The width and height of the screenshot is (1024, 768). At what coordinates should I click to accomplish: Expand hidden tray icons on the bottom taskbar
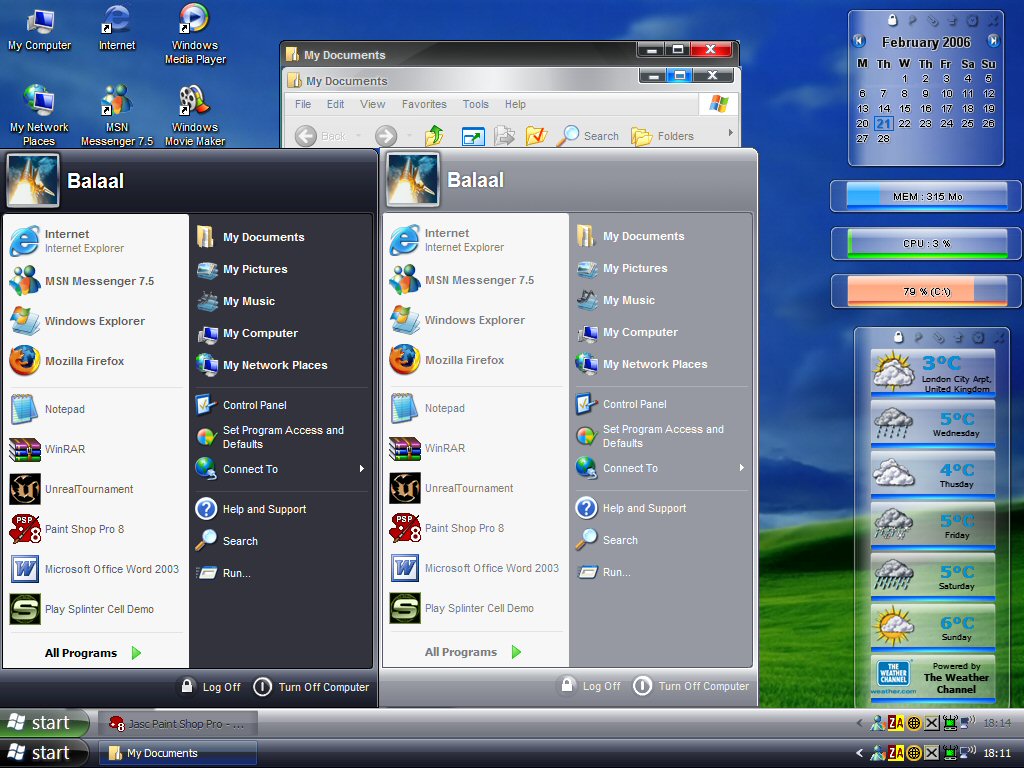coord(859,753)
